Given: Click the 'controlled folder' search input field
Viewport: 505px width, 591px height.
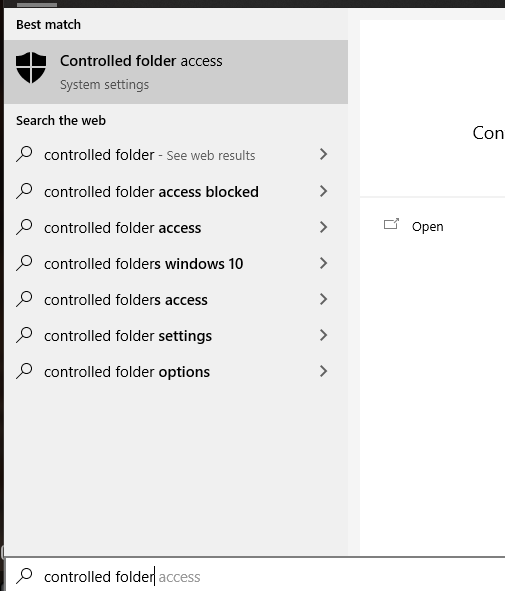Looking at the screenshot, I should point(255,574).
